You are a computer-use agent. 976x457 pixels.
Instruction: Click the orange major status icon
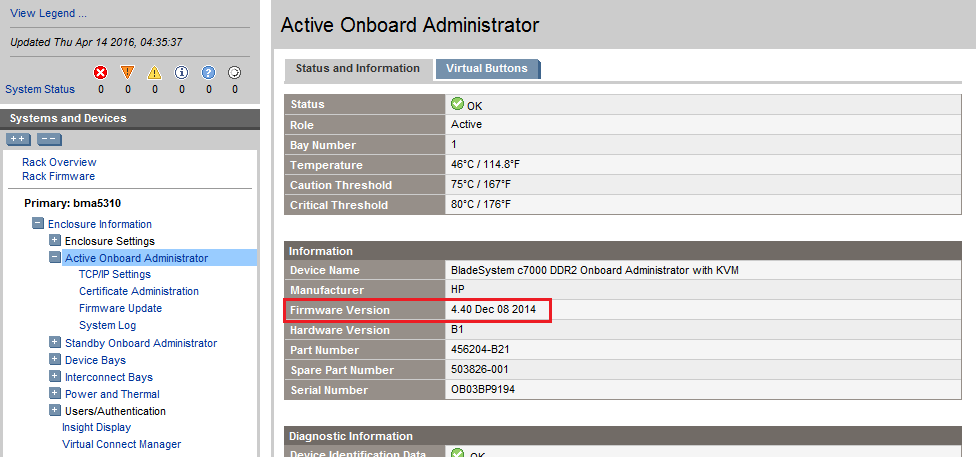(128, 73)
